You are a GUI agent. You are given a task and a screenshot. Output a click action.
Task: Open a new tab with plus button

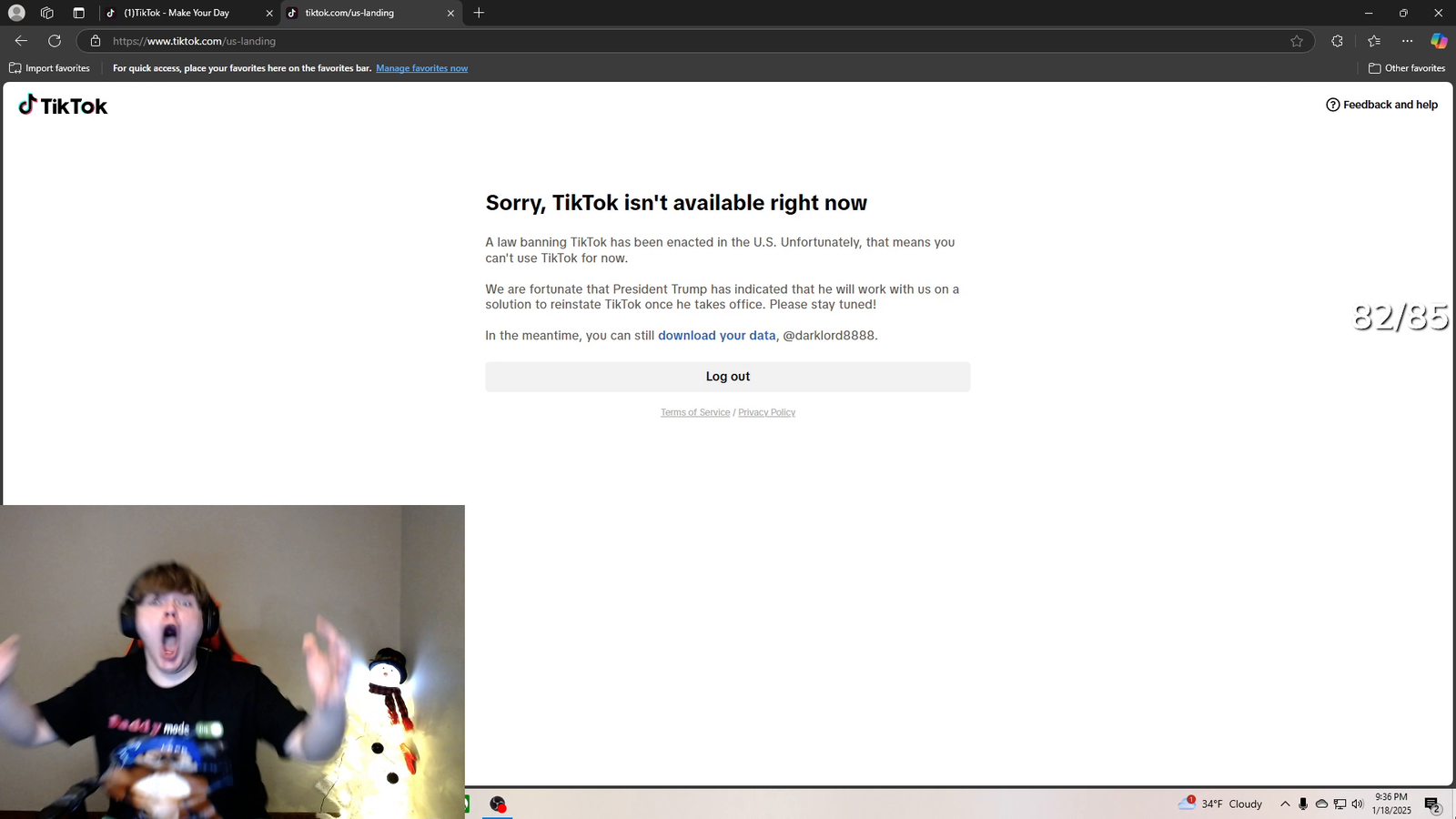[x=479, y=13]
